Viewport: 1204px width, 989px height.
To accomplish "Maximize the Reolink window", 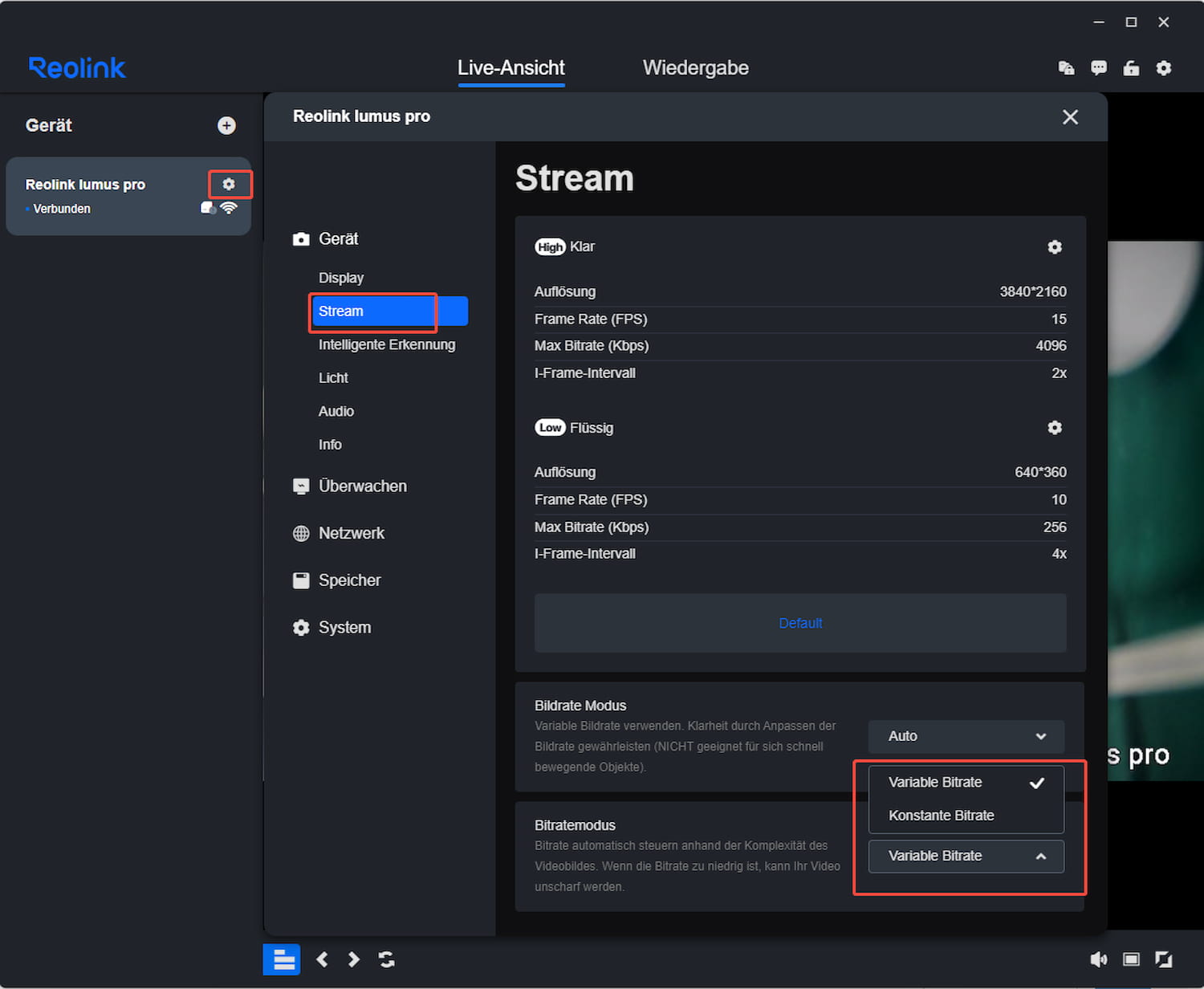I will [x=1131, y=22].
